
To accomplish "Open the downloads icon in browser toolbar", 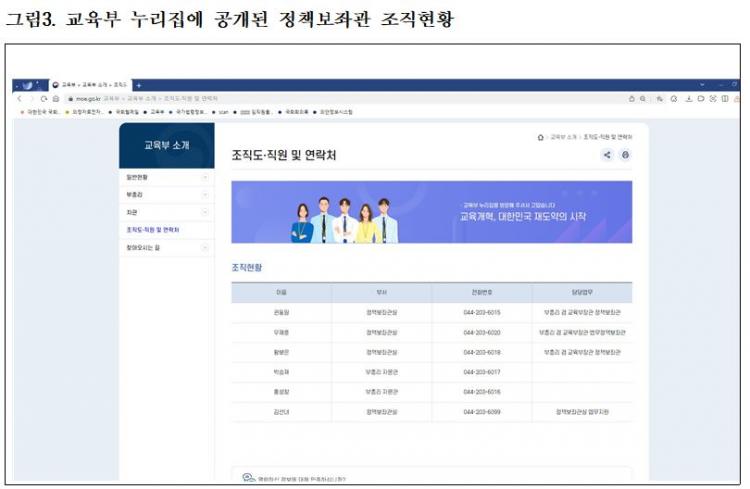I will tap(689, 99).
